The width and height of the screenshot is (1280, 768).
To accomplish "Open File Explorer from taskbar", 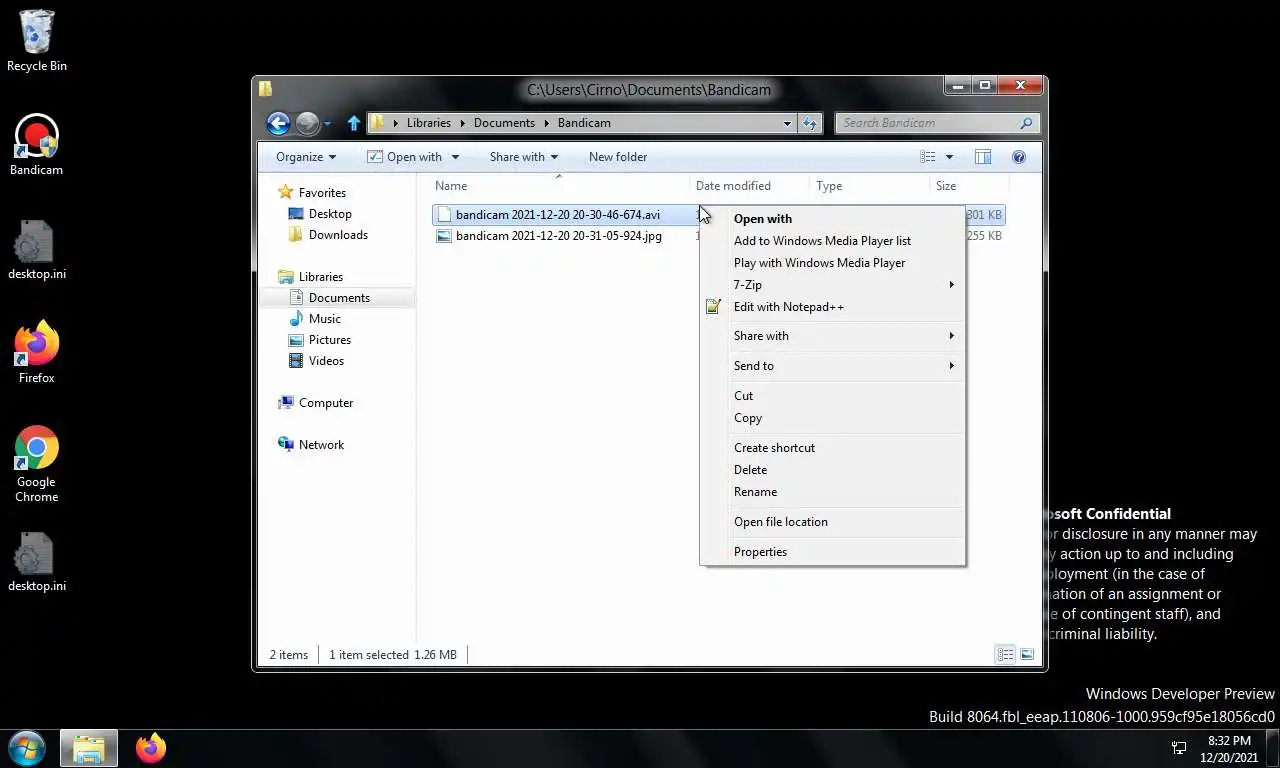I will [x=88, y=748].
